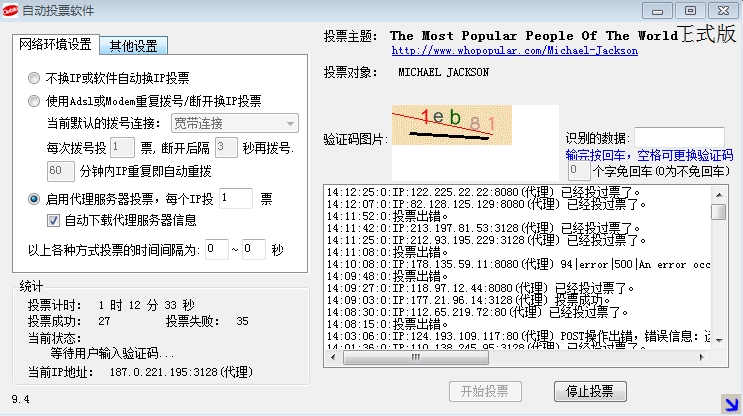Minimize the 自动投票软件 window
This screenshot has width=743, height=416.
coord(657,10)
